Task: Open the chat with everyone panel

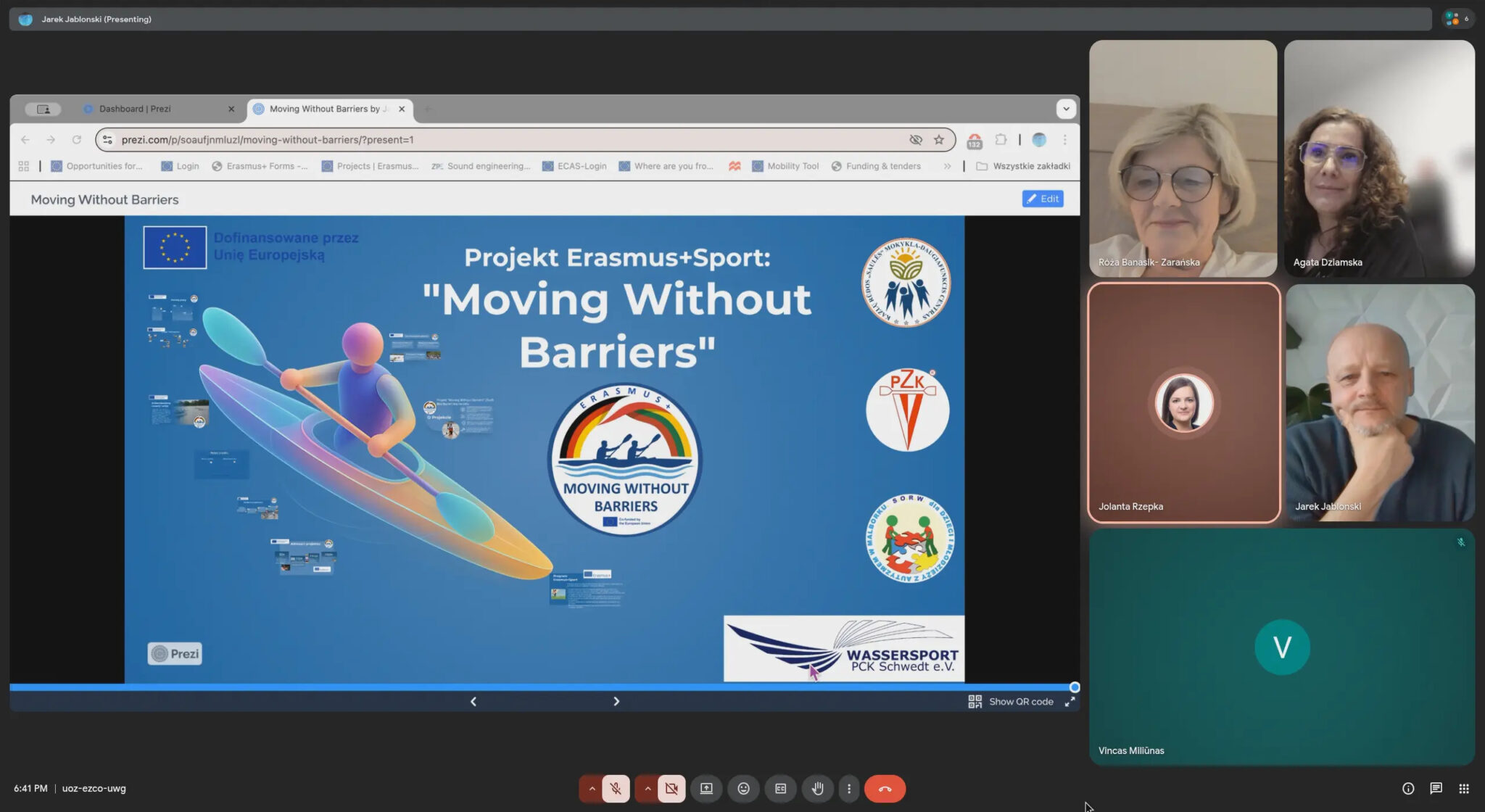Action: coord(1436,789)
